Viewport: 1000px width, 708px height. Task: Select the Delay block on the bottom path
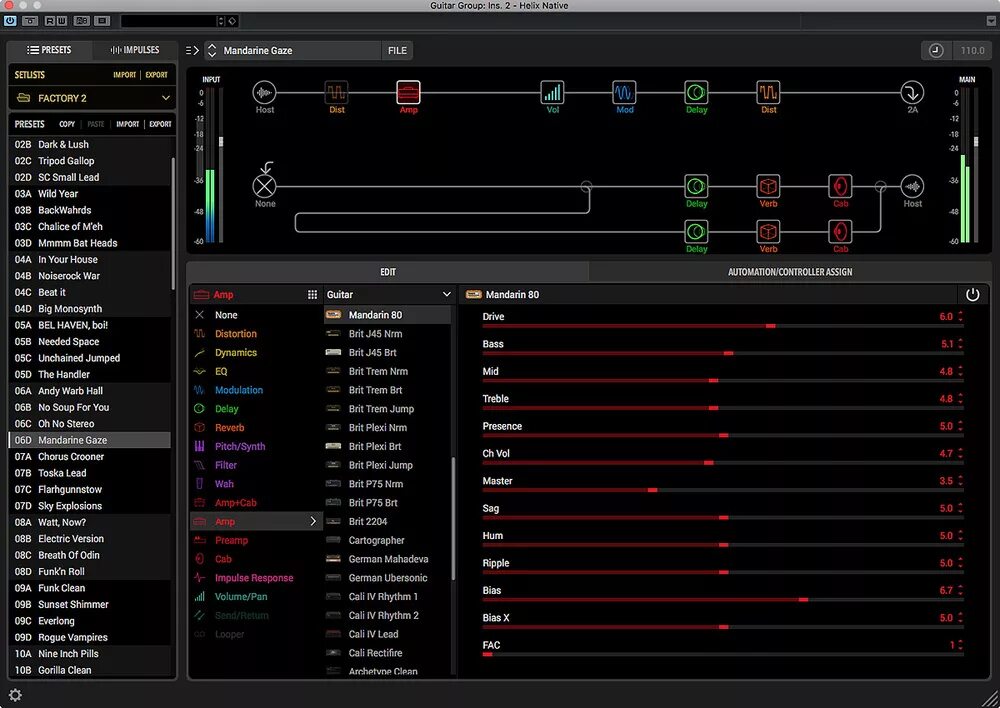coord(696,232)
